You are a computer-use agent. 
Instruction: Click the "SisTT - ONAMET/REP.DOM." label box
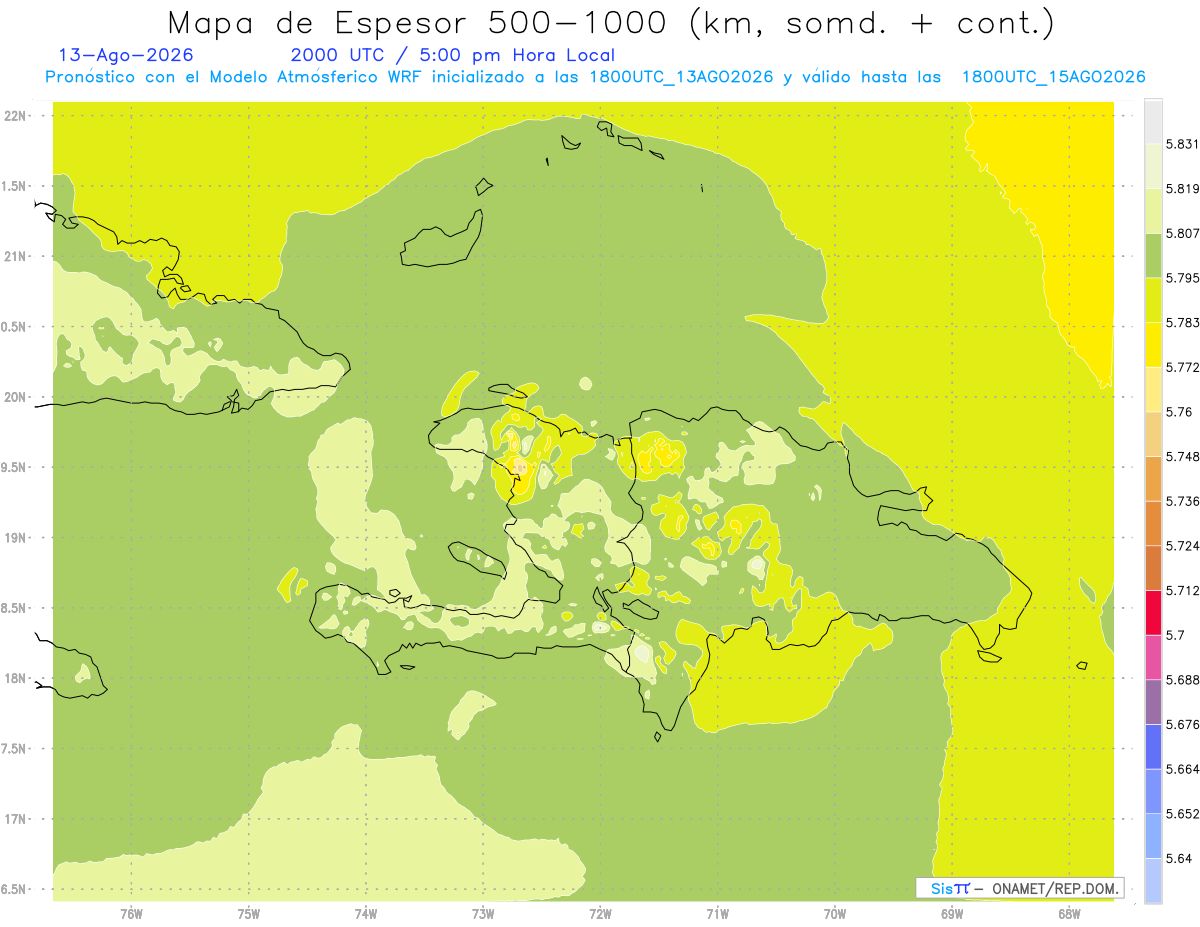pyautogui.click(x=1020, y=888)
